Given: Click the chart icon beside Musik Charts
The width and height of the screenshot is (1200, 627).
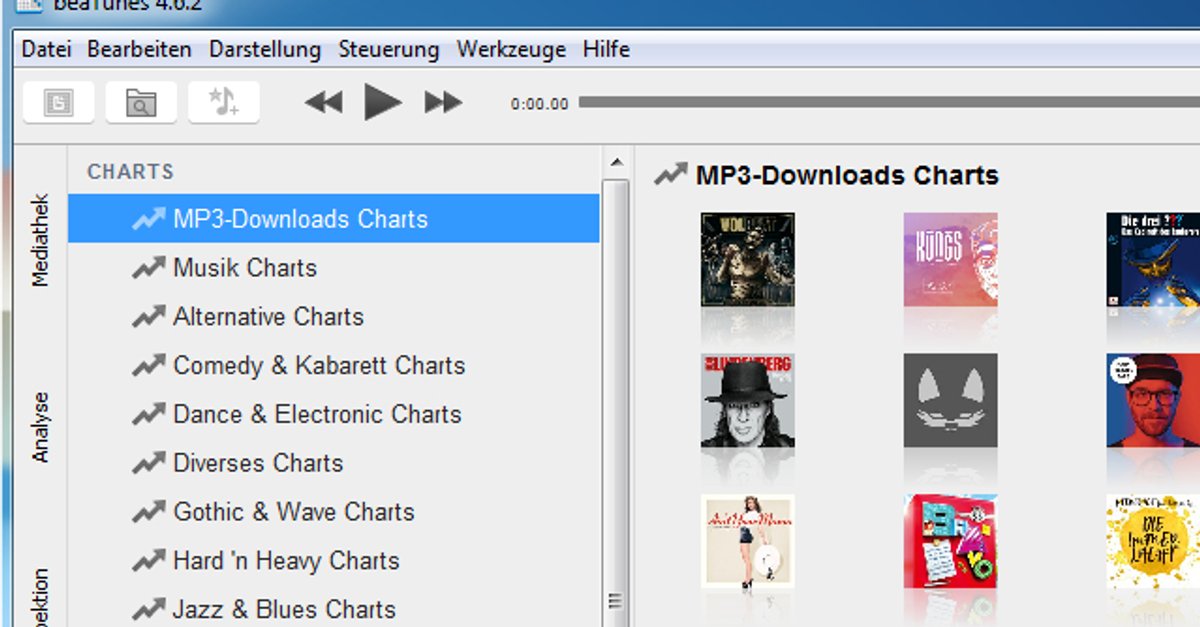Looking at the screenshot, I should [148, 268].
